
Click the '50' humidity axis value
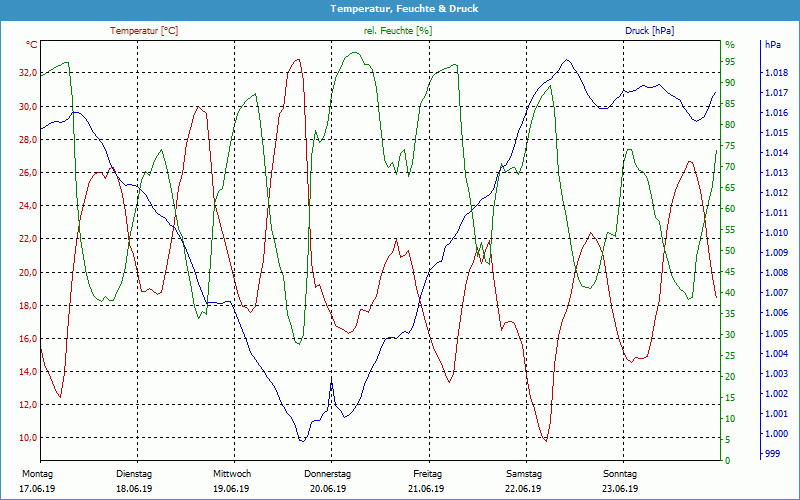pos(730,251)
